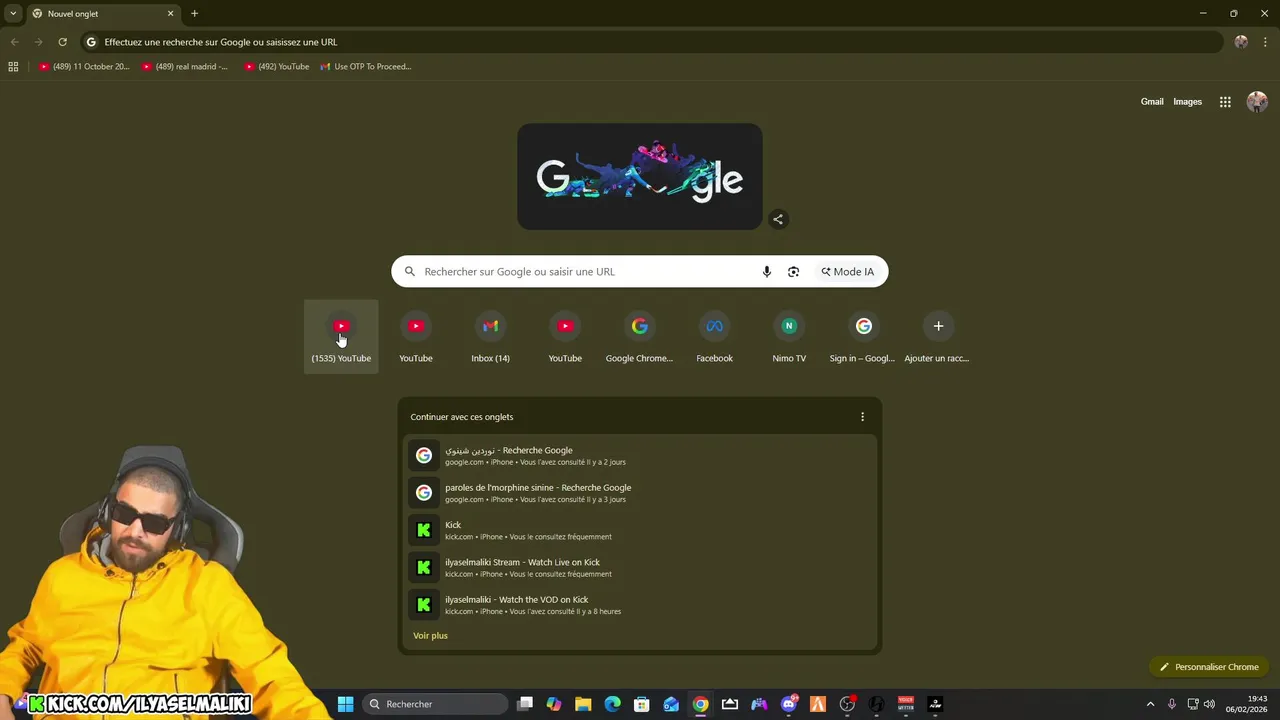The height and width of the screenshot is (720, 1280).
Task: Click the Windows taskbar Rechercher box
Action: 434,704
